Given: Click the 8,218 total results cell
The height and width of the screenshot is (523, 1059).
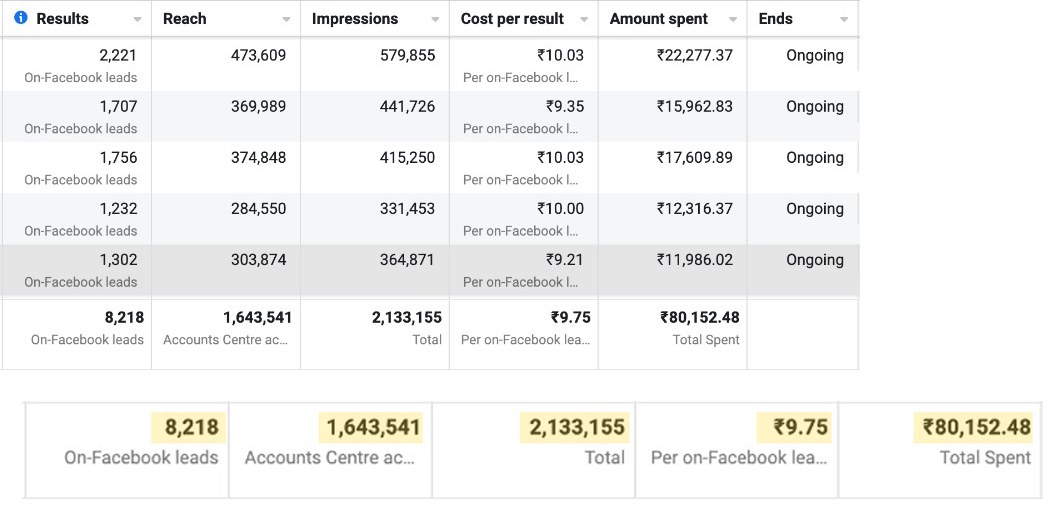Looking at the screenshot, I should [124, 318].
